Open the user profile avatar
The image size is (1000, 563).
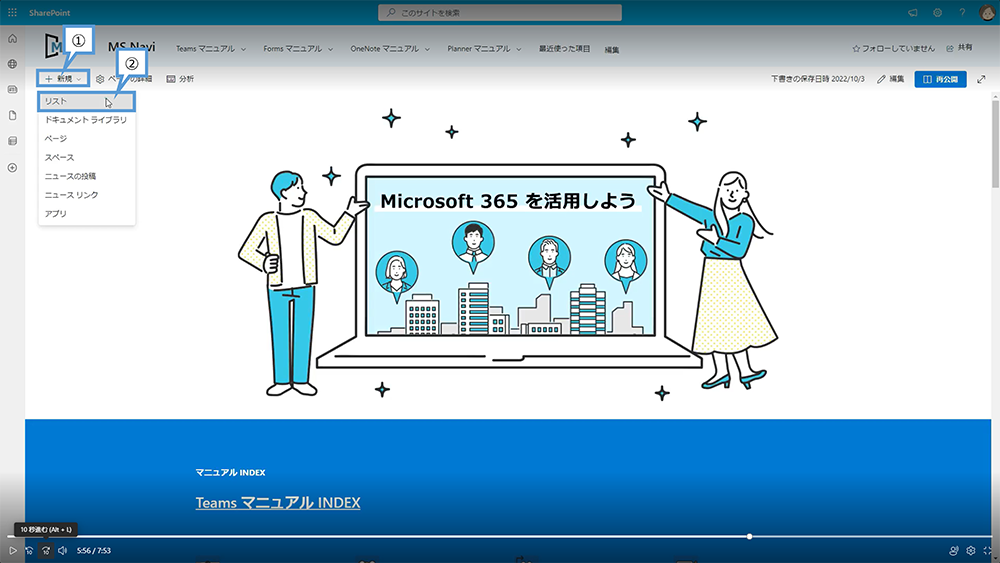pos(987,12)
